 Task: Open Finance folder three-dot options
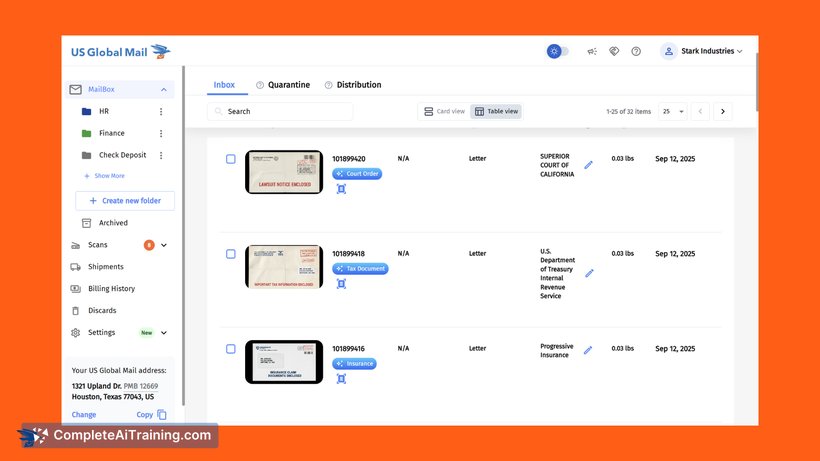161,133
